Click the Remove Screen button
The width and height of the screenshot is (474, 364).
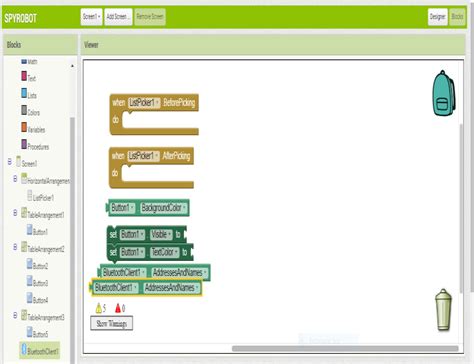pos(150,17)
